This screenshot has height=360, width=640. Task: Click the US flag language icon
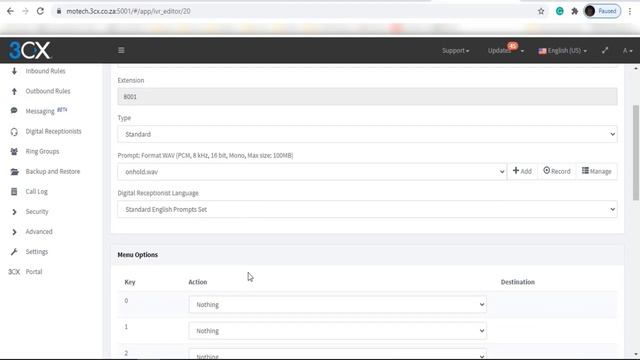(x=542, y=51)
